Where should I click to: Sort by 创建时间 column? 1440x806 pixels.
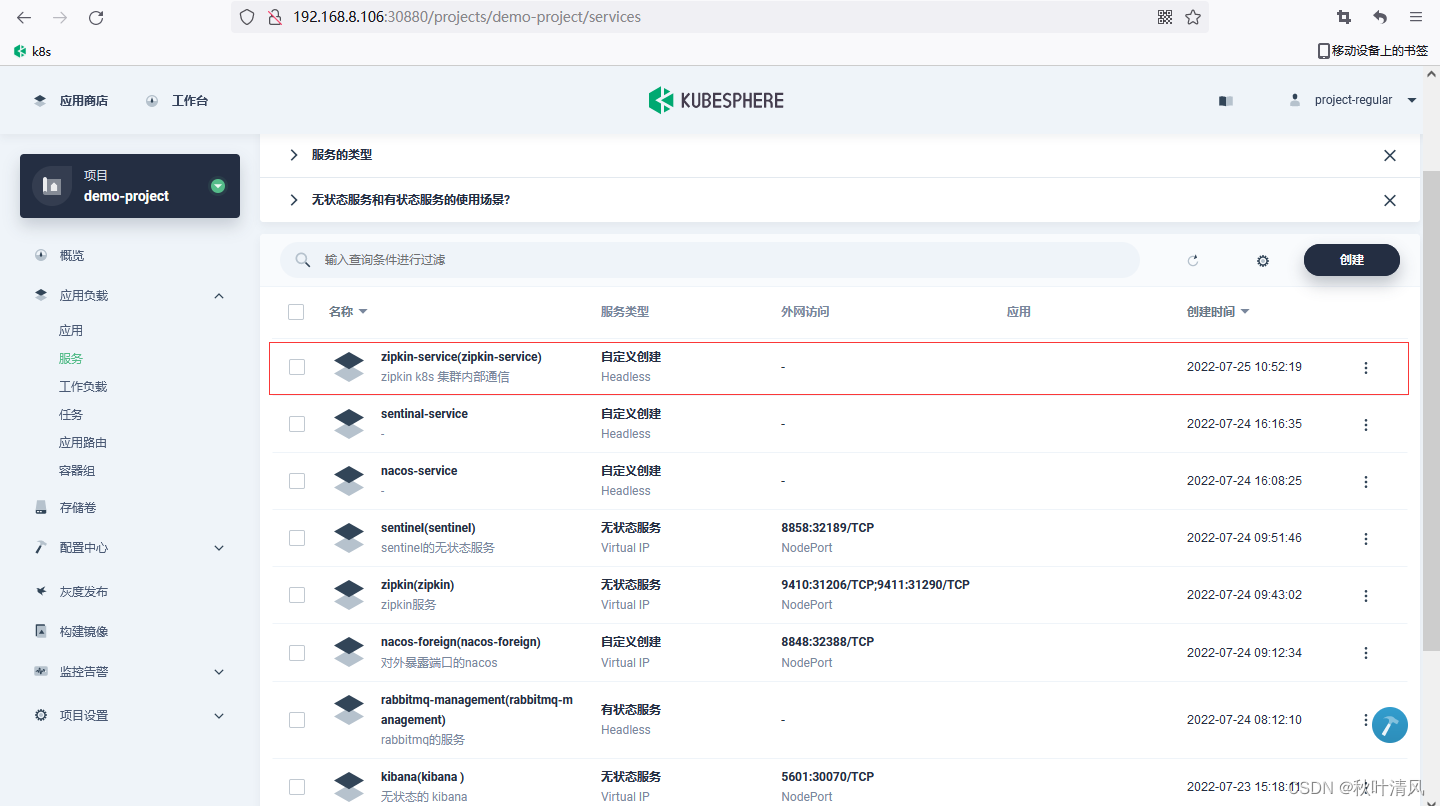[x=1218, y=312]
